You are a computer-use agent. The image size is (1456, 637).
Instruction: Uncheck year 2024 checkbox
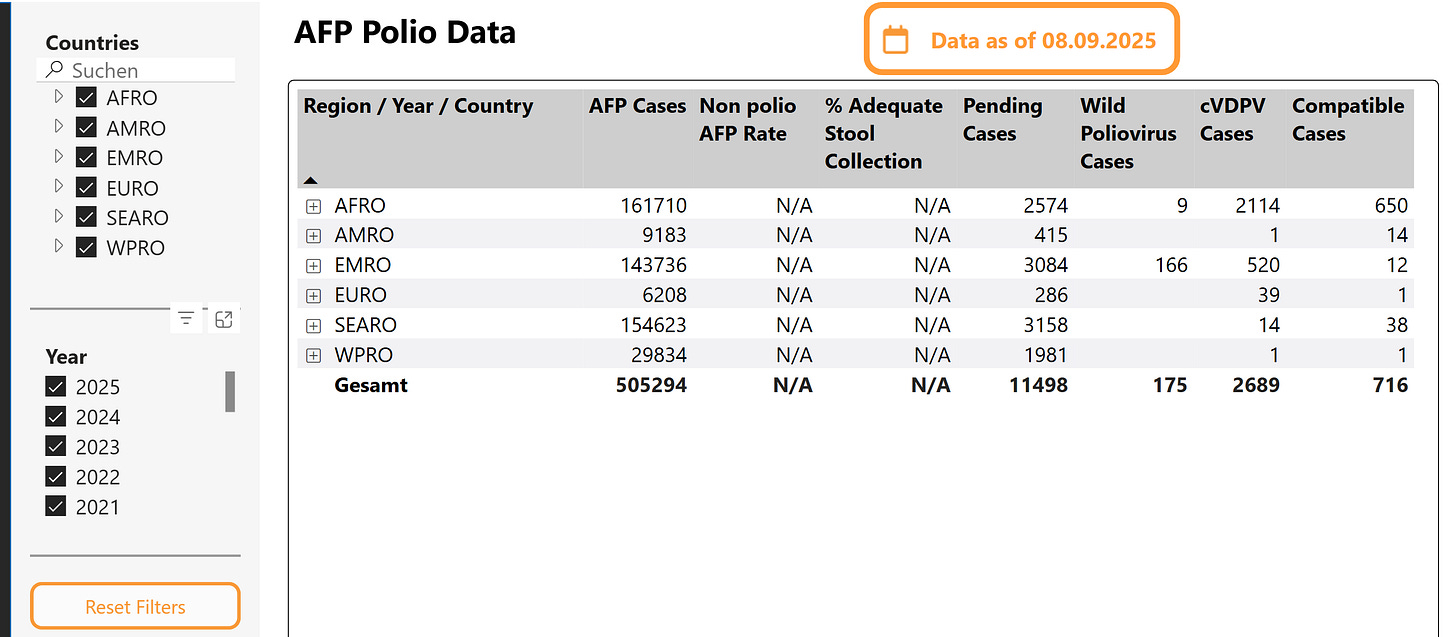click(56, 417)
